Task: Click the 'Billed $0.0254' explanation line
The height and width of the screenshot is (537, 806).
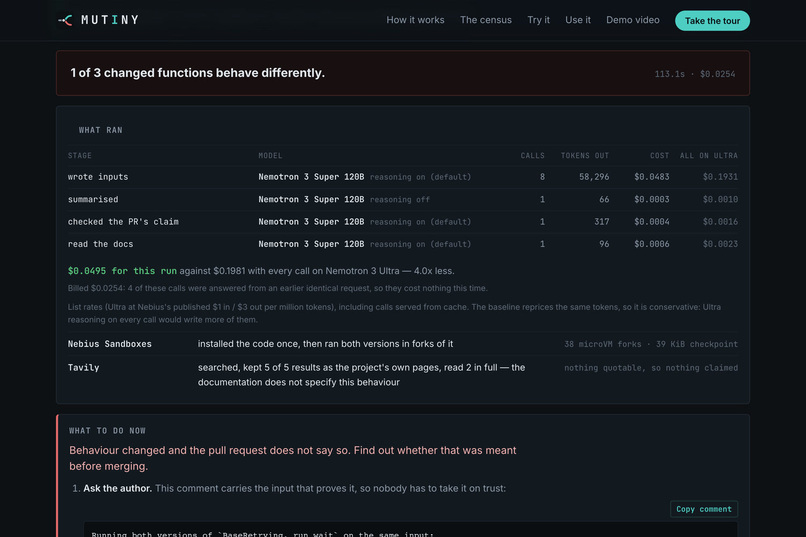Action: (x=278, y=288)
